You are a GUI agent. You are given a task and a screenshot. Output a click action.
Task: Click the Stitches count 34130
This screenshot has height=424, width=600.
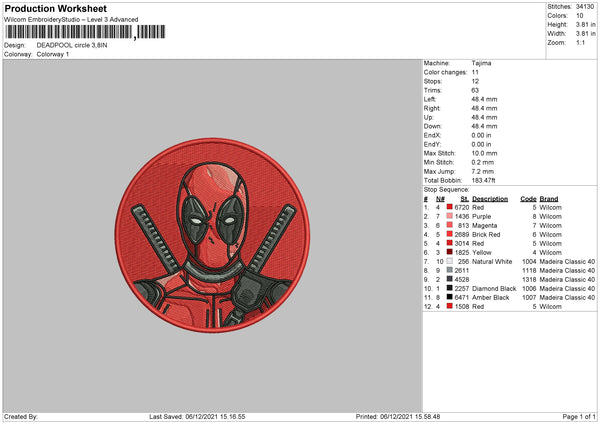(585, 7)
